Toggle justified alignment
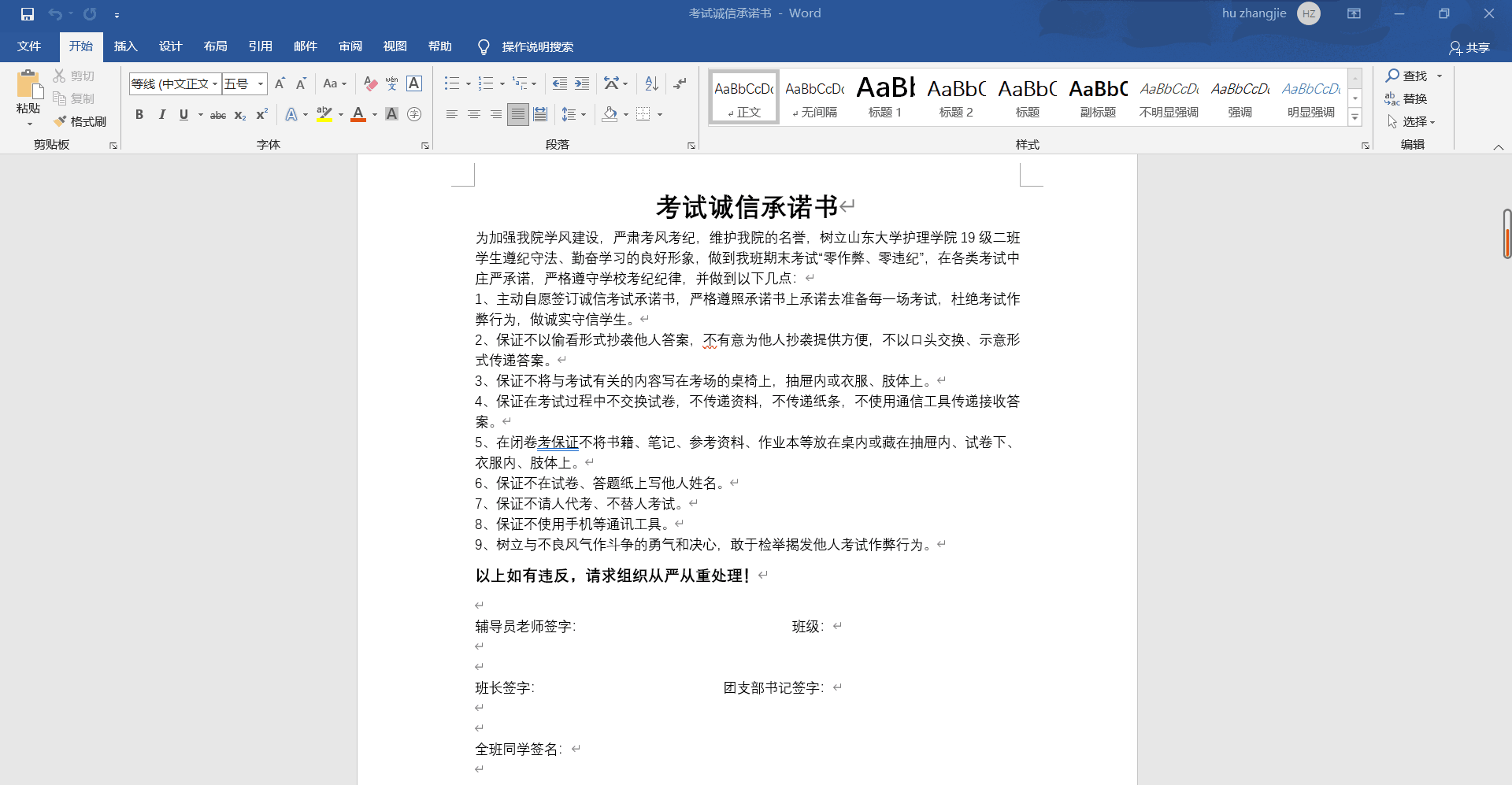1512x785 pixels. 518,115
